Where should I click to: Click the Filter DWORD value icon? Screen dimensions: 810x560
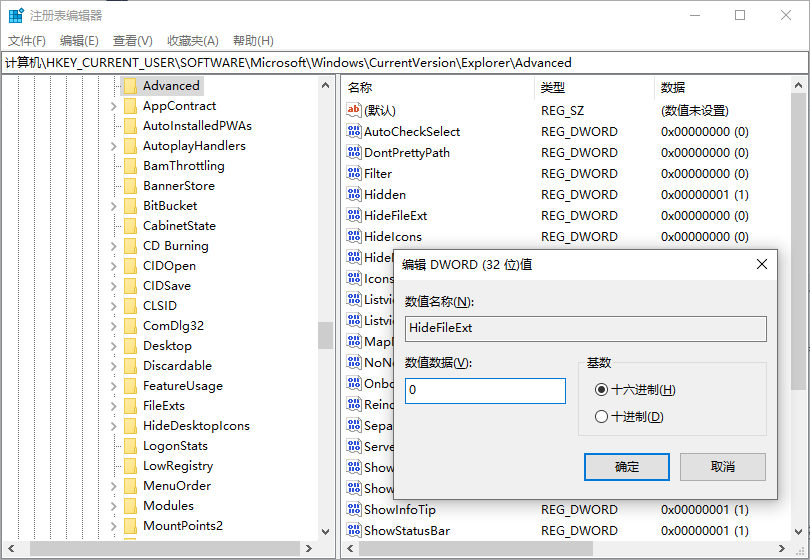coord(354,174)
